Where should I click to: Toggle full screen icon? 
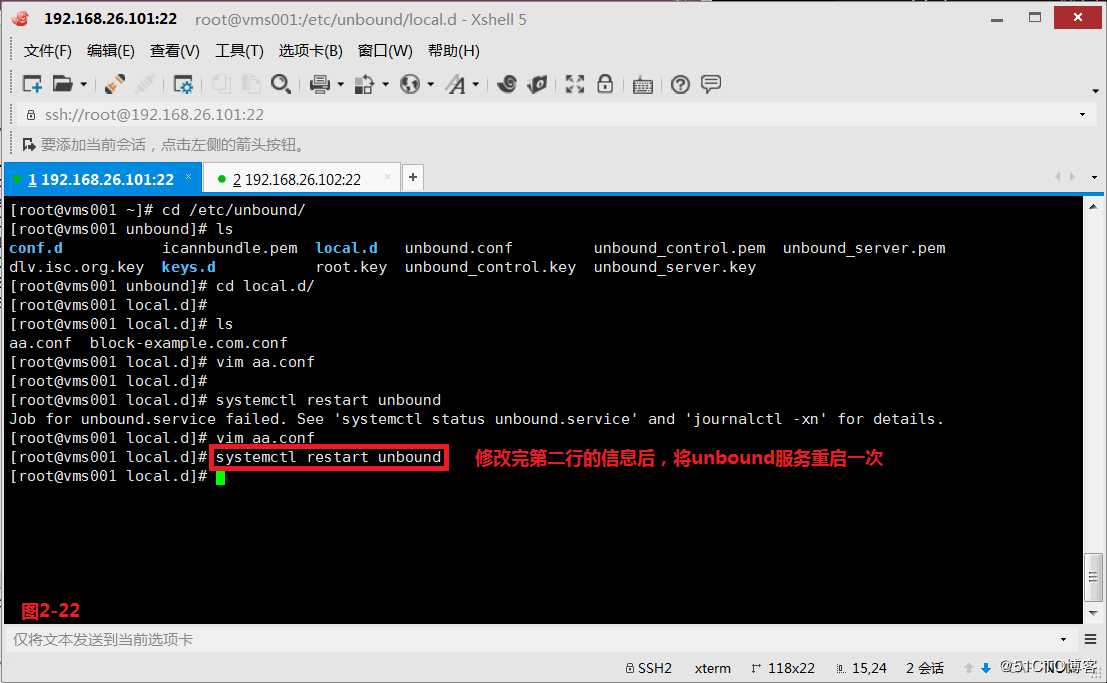(x=575, y=85)
